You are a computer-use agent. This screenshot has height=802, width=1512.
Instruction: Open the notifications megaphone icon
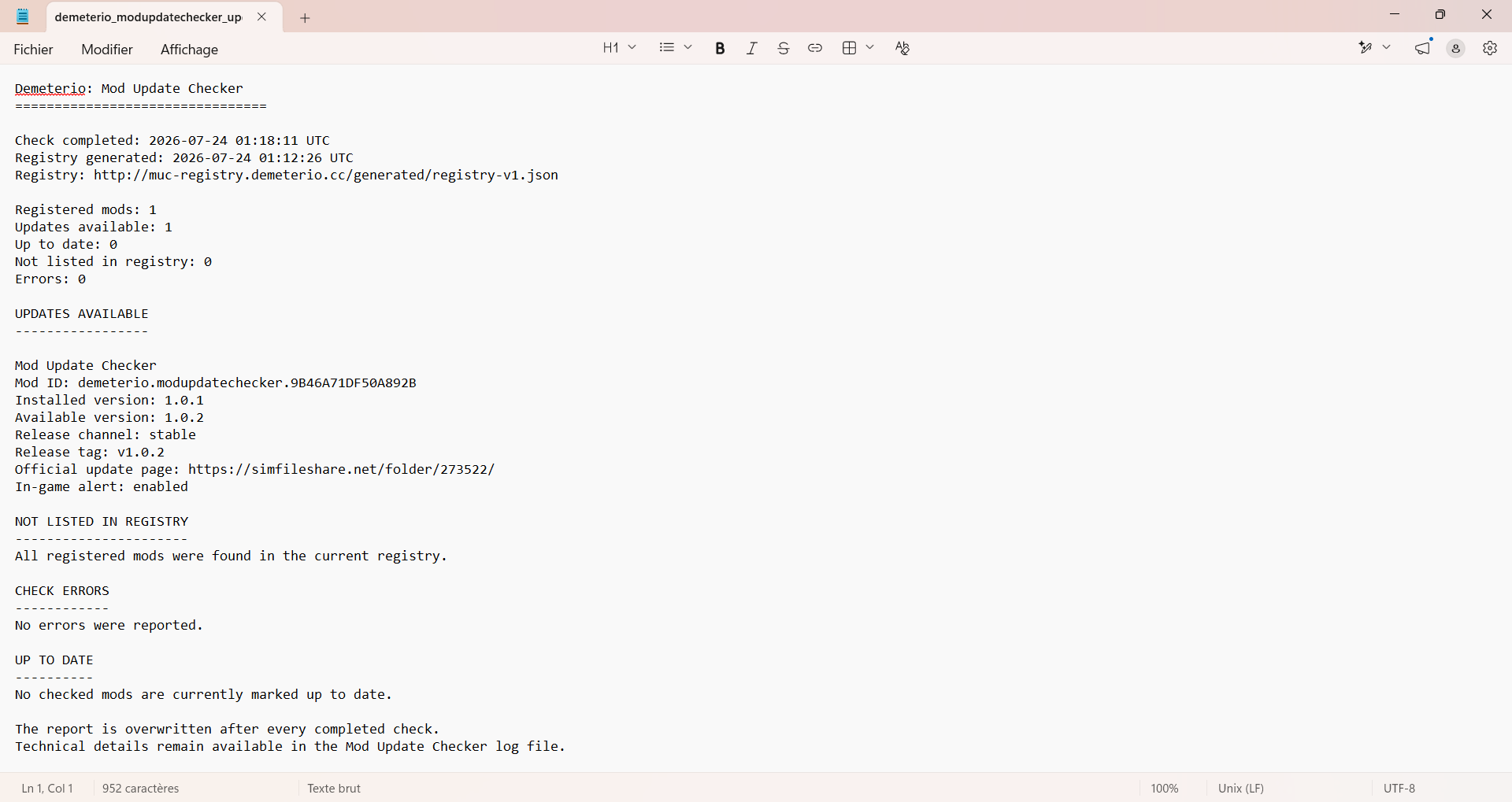pyautogui.click(x=1423, y=48)
